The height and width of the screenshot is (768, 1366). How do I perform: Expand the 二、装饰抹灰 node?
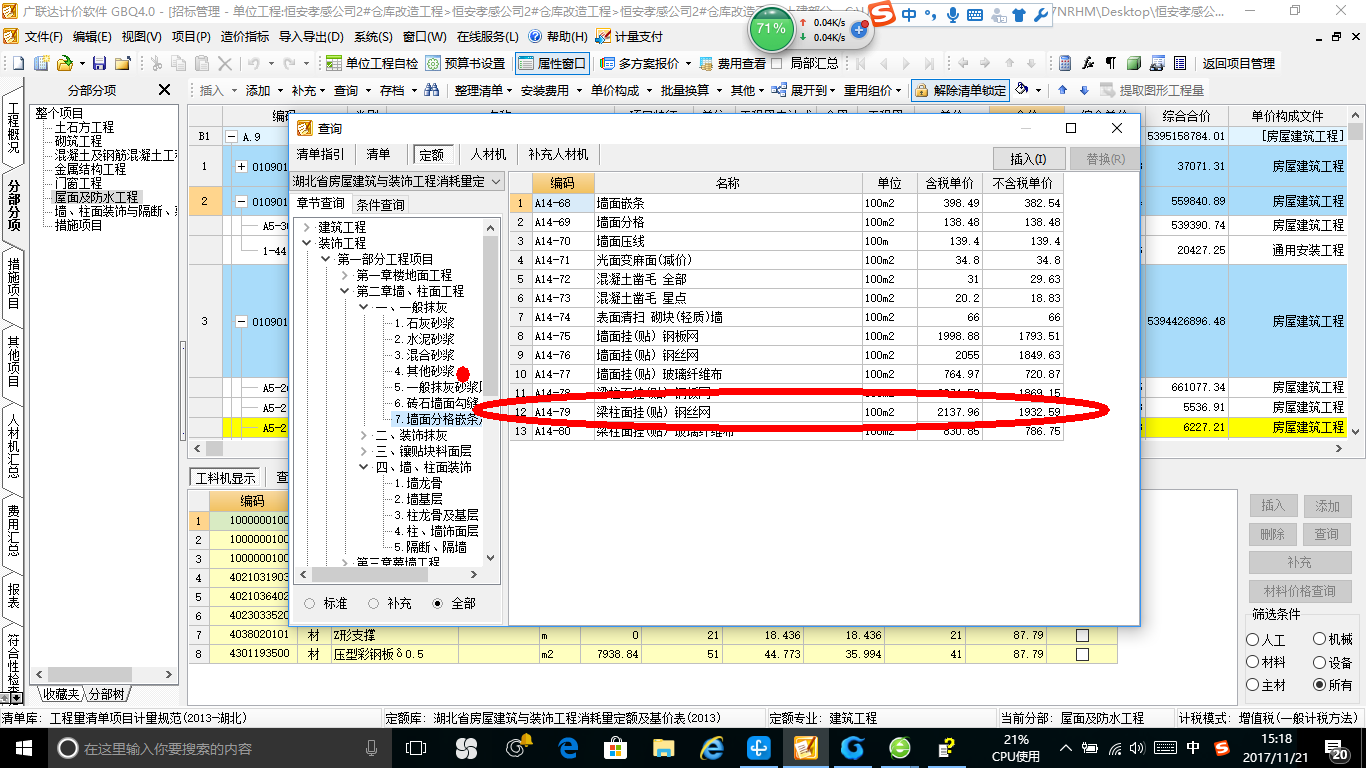pyautogui.click(x=363, y=435)
